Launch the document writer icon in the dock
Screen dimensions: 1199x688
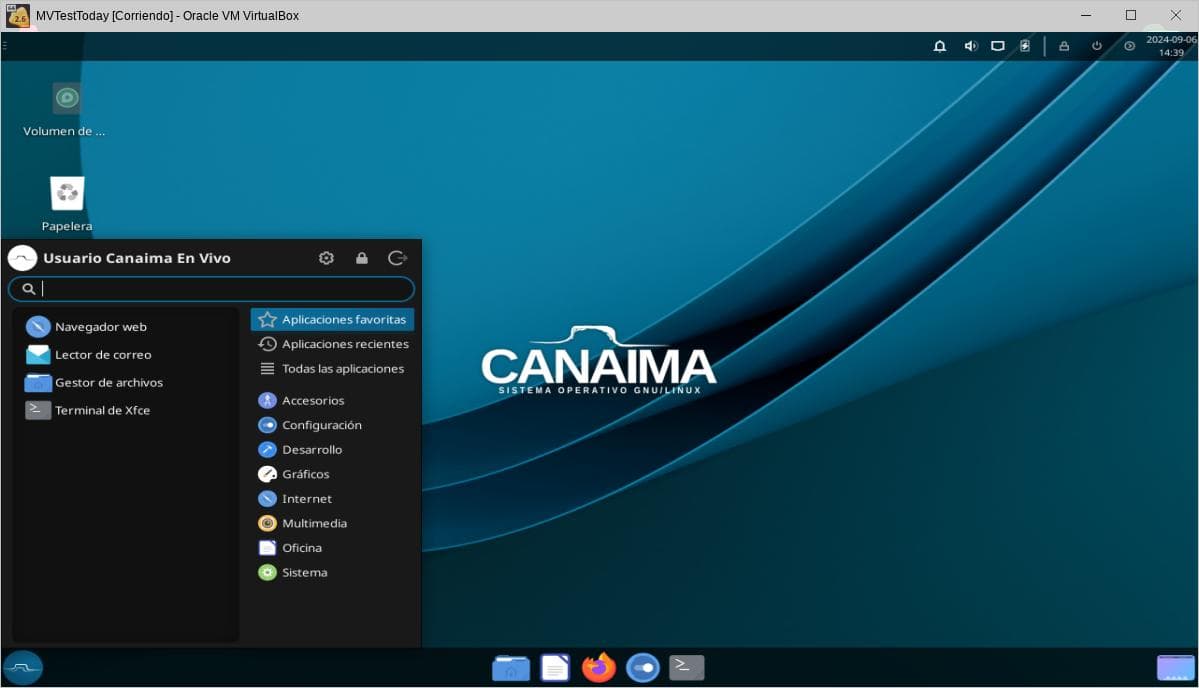[x=555, y=668]
